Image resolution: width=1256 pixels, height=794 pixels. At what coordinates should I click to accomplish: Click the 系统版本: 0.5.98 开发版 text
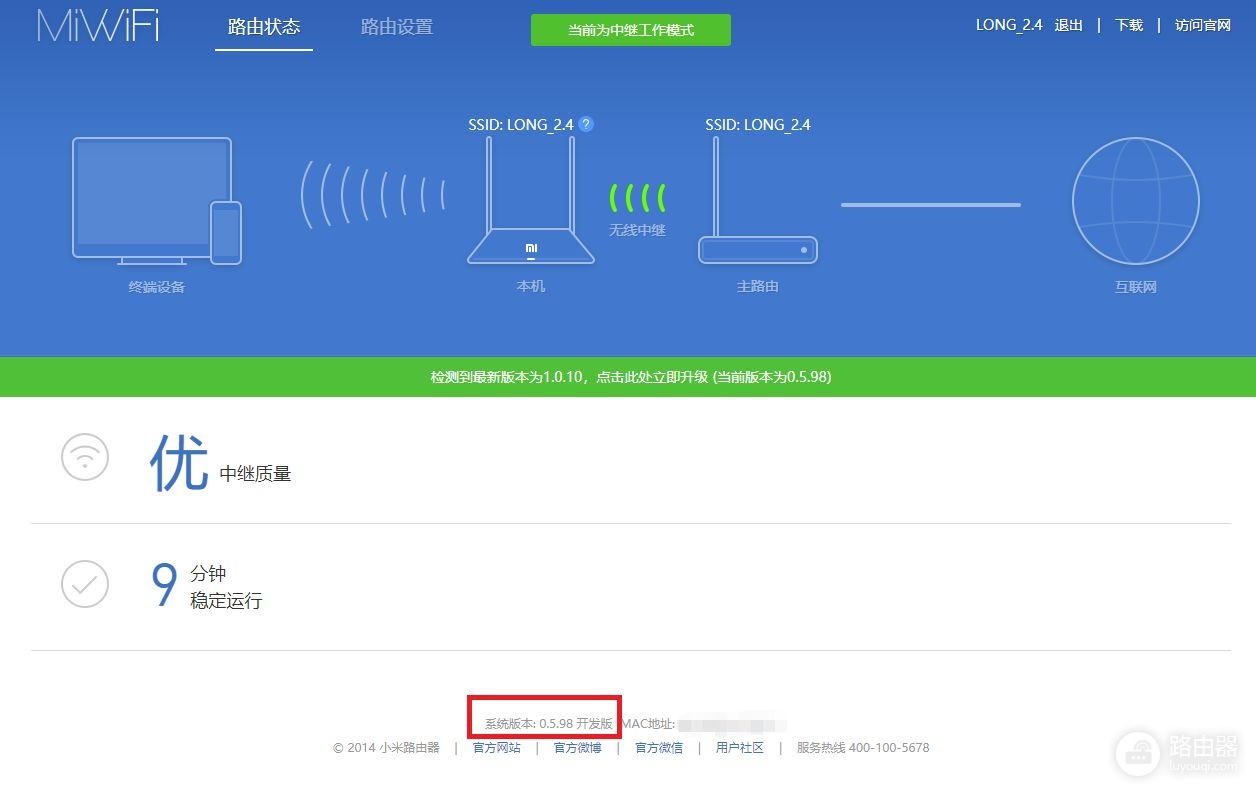(549, 723)
